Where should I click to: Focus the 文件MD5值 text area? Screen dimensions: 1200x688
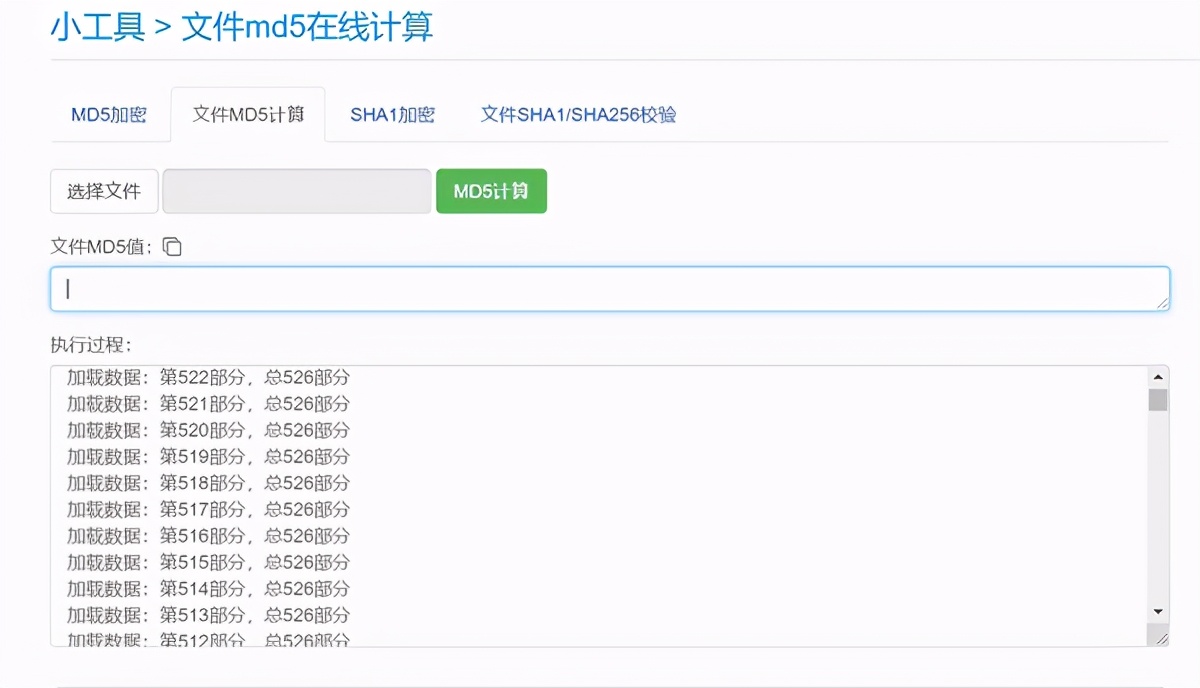[x=610, y=289]
